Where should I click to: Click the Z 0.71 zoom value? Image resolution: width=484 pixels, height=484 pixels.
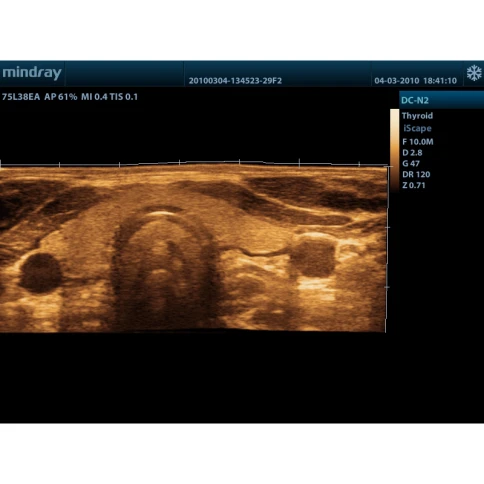click(414, 185)
